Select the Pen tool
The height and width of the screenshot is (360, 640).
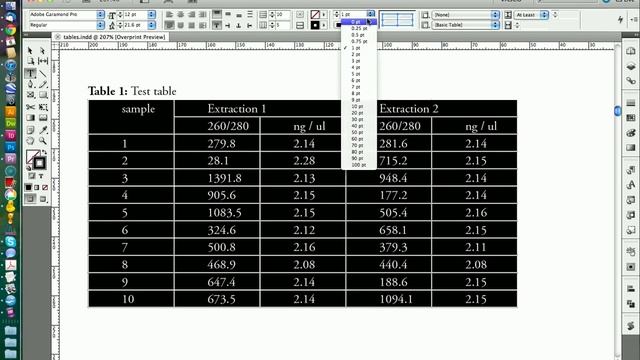[x=30, y=84]
